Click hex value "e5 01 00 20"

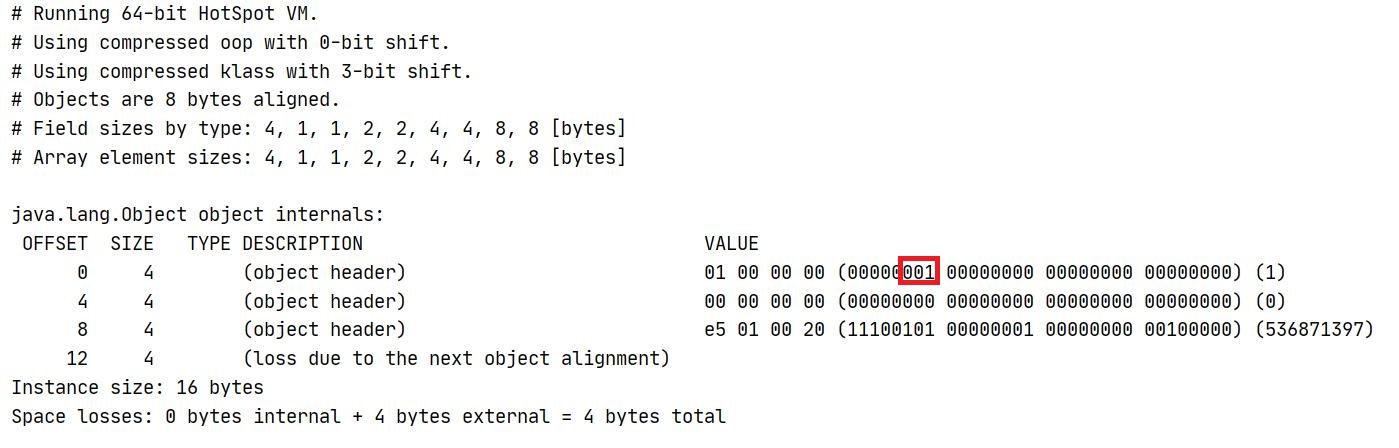[x=765, y=329]
